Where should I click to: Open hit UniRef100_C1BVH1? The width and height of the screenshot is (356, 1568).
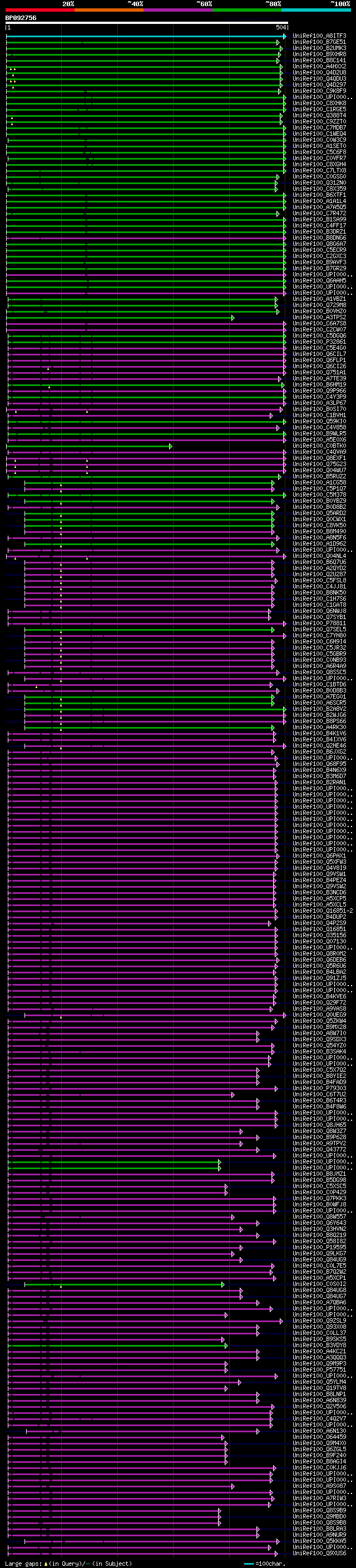319,415
